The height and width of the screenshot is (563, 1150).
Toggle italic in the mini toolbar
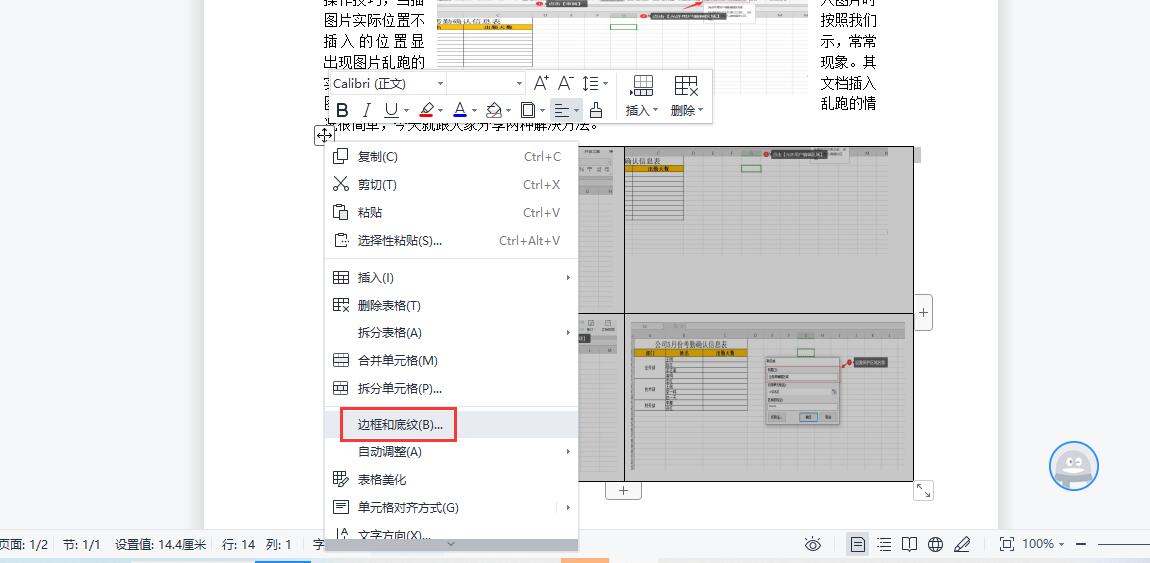pos(367,111)
